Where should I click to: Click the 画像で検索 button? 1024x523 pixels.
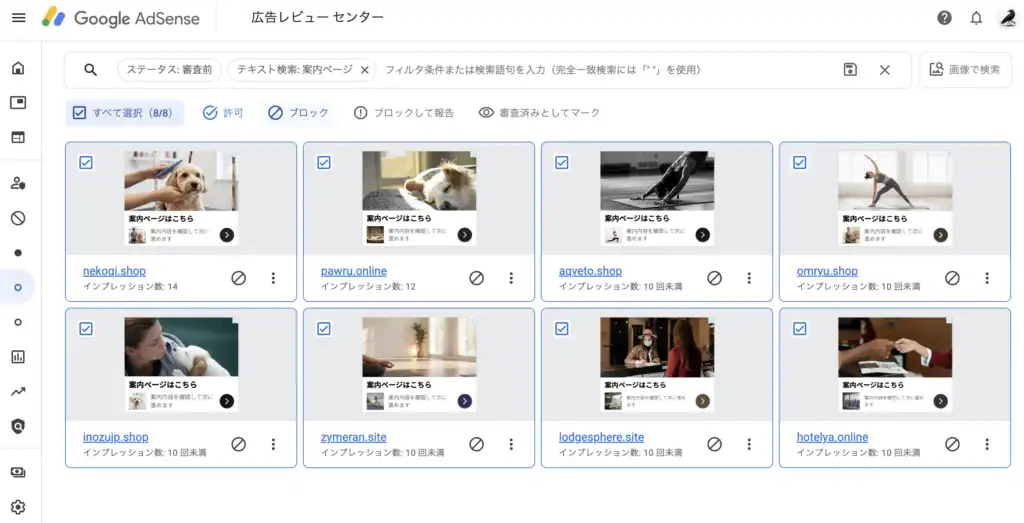(965, 70)
